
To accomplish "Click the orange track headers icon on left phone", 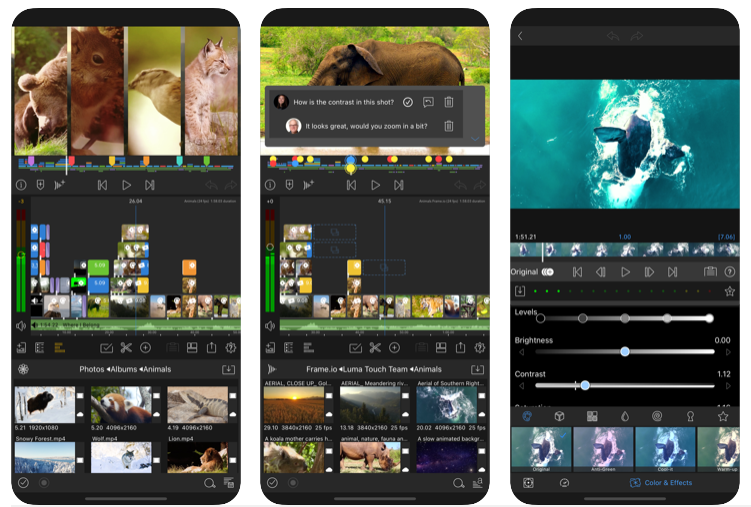I will point(59,348).
